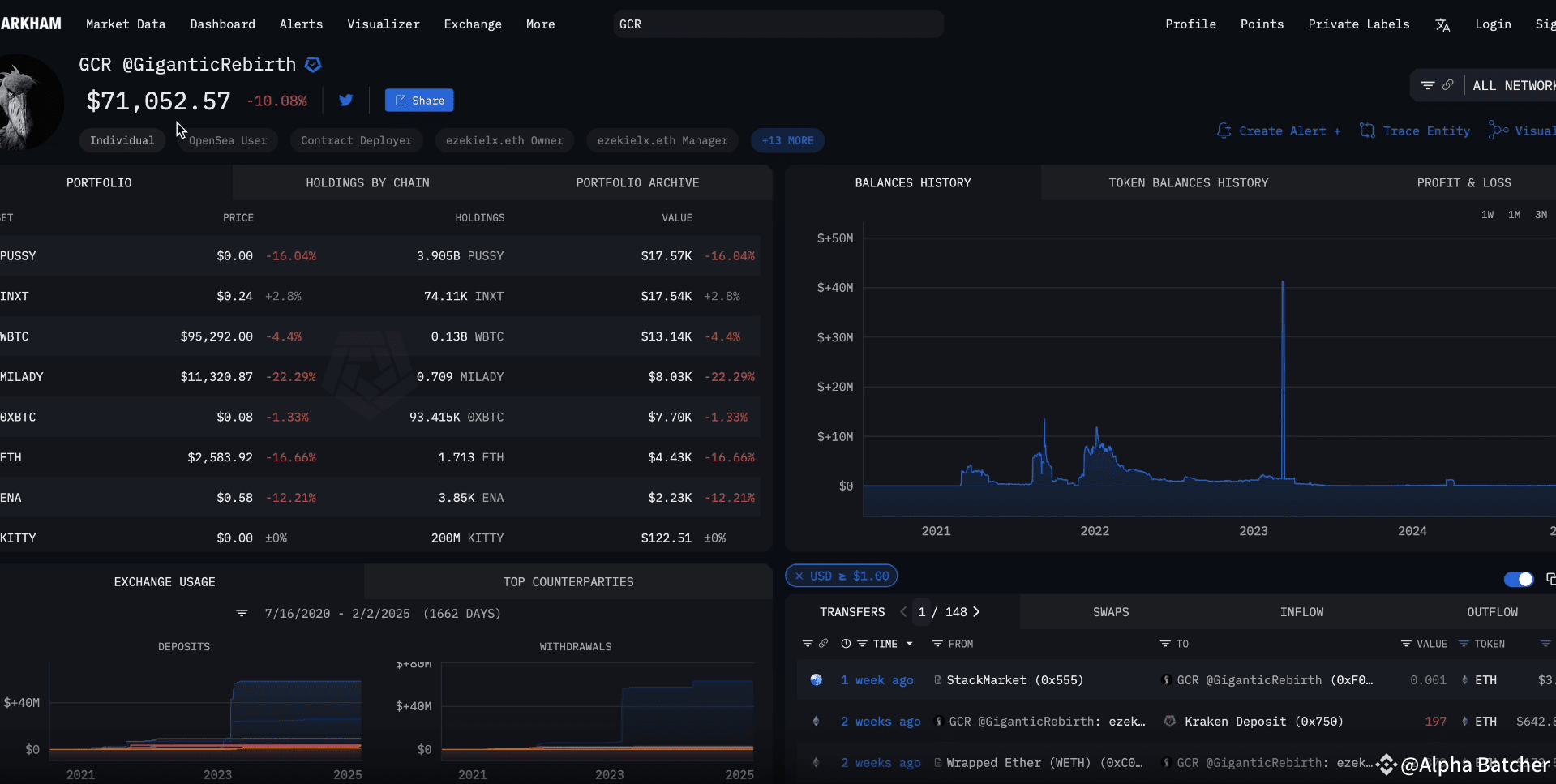Switch to TOKEN BALANCES HISTORY tab
The height and width of the screenshot is (784, 1556).
pos(1189,183)
